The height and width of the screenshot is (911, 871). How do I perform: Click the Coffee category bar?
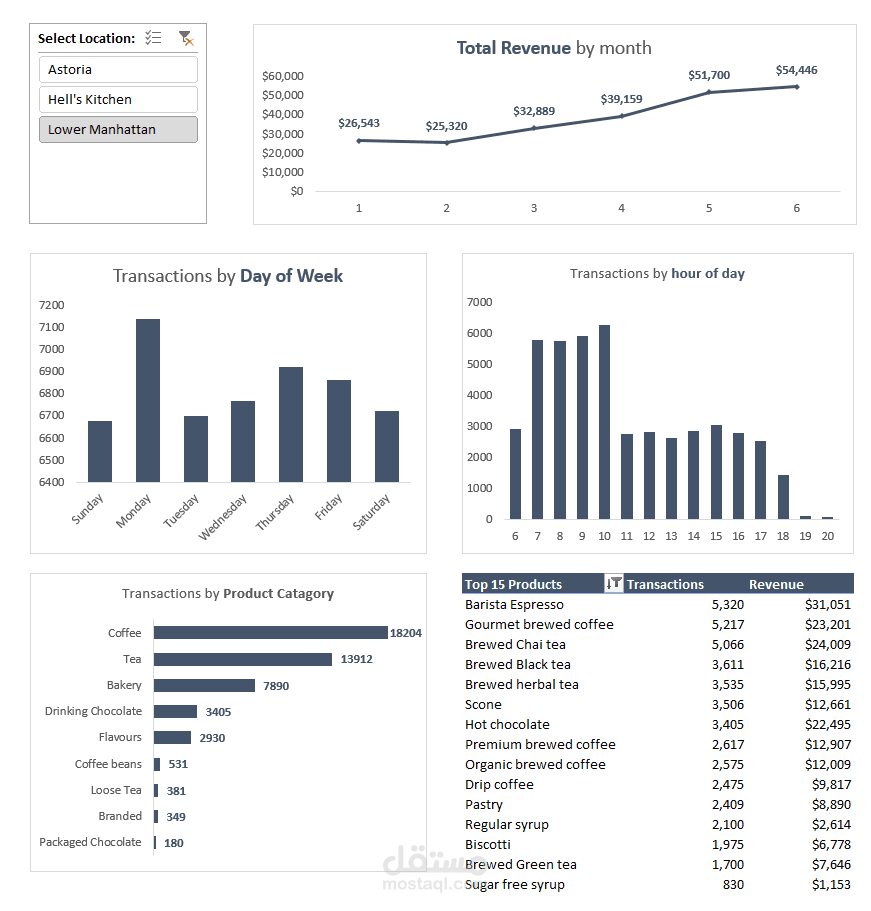click(271, 633)
